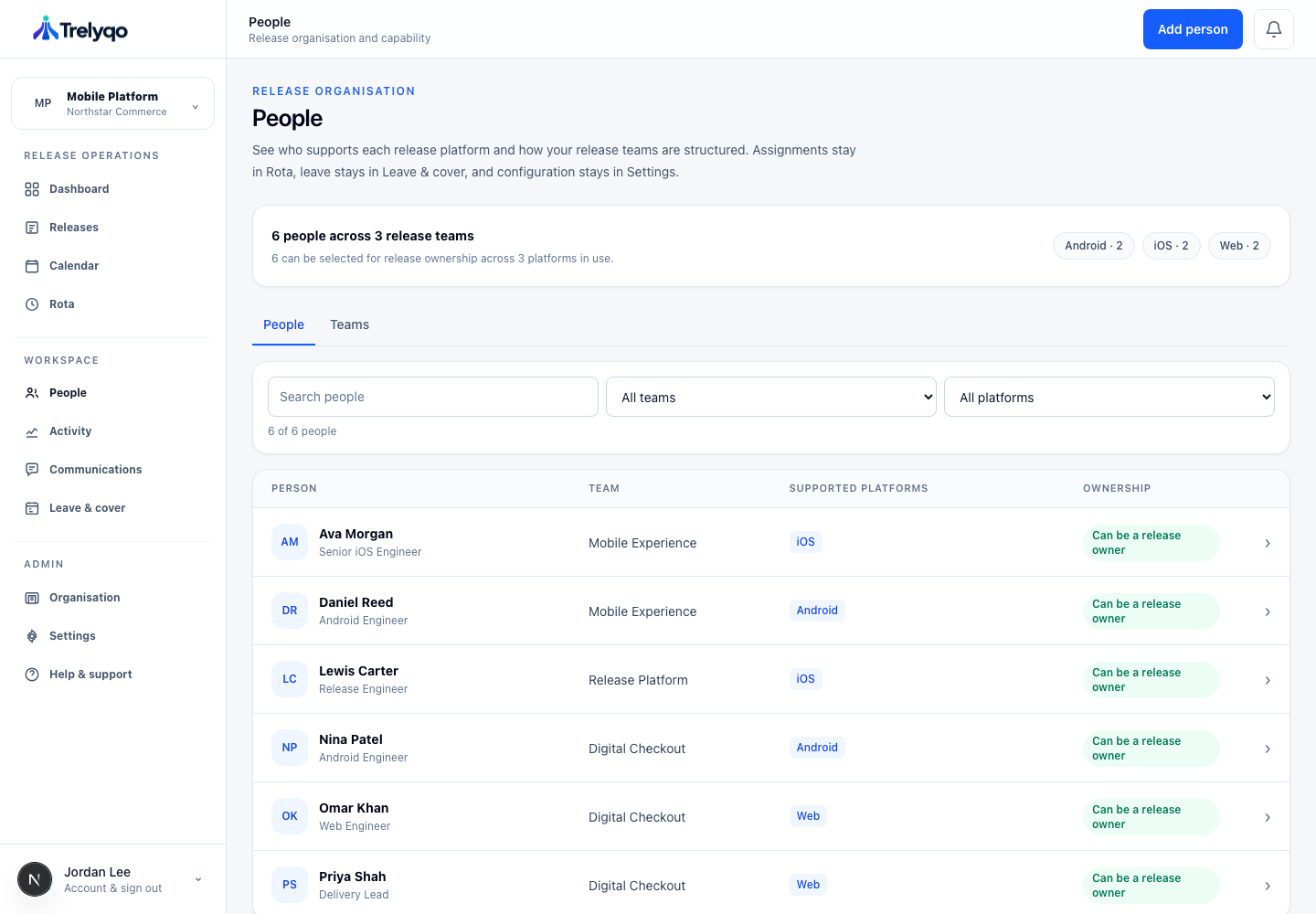This screenshot has height=914, width=1316.
Task: Click Ava Morgan's iOS platform tag
Action: pyautogui.click(x=805, y=542)
